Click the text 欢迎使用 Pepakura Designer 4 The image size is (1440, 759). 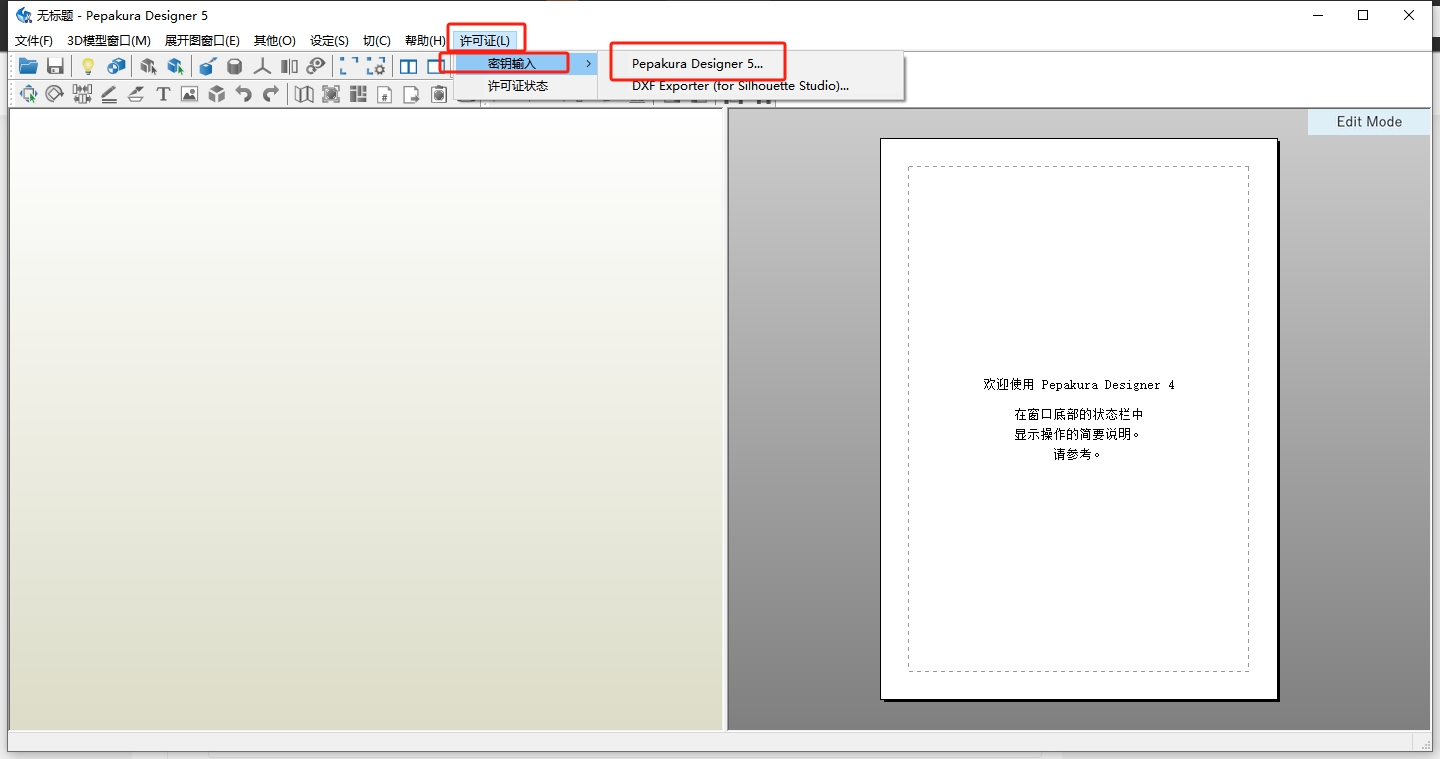coord(1079,385)
